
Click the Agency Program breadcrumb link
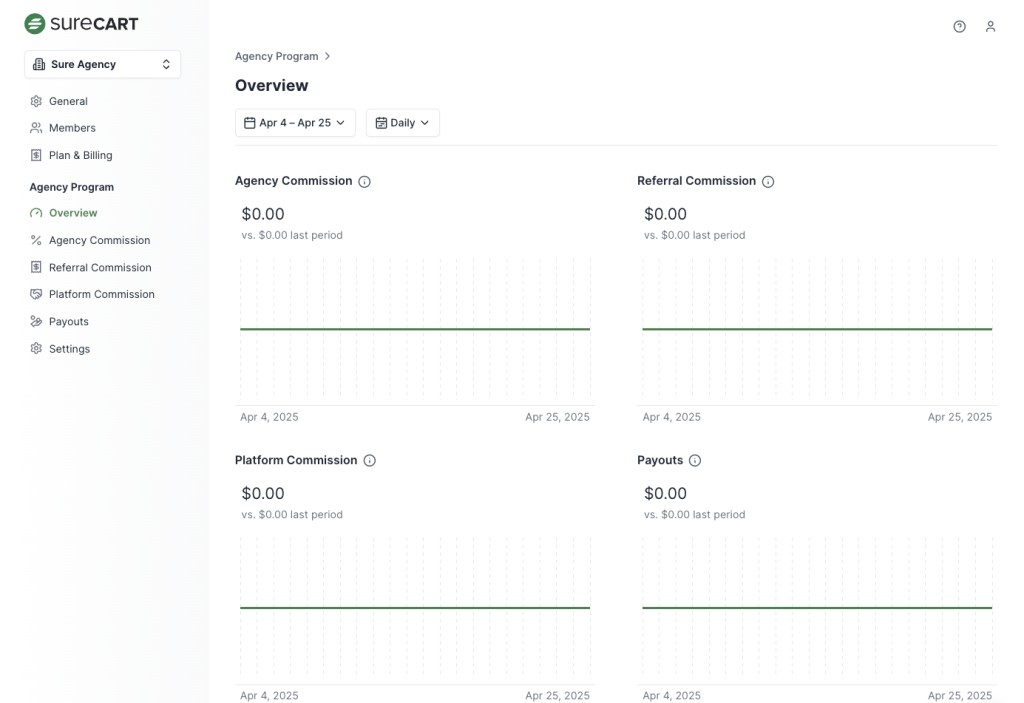pyautogui.click(x=276, y=56)
